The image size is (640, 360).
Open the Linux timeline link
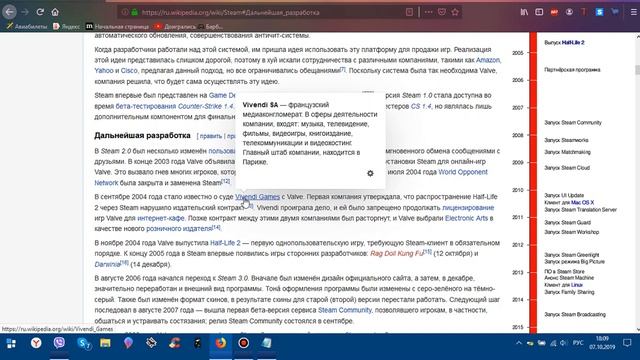coord(577,285)
